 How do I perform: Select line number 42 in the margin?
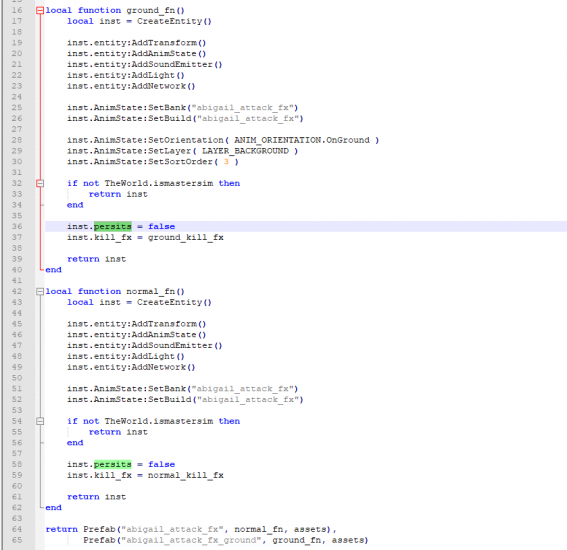click(17, 291)
